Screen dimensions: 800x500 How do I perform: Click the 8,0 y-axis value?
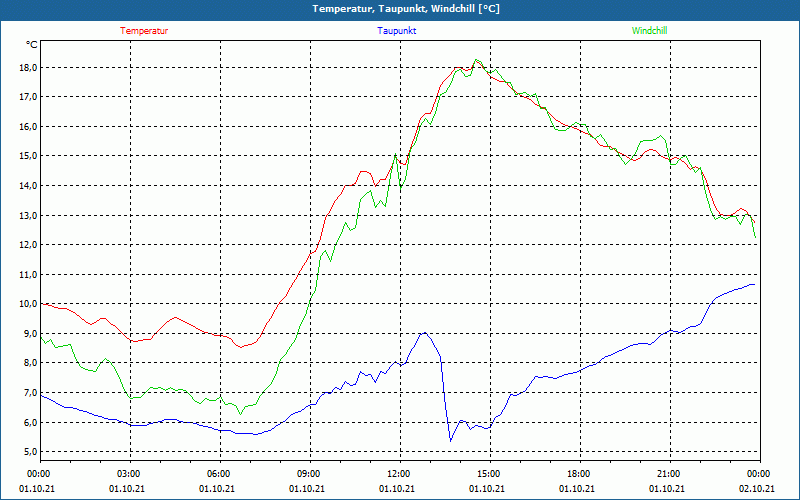coord(31,363)
